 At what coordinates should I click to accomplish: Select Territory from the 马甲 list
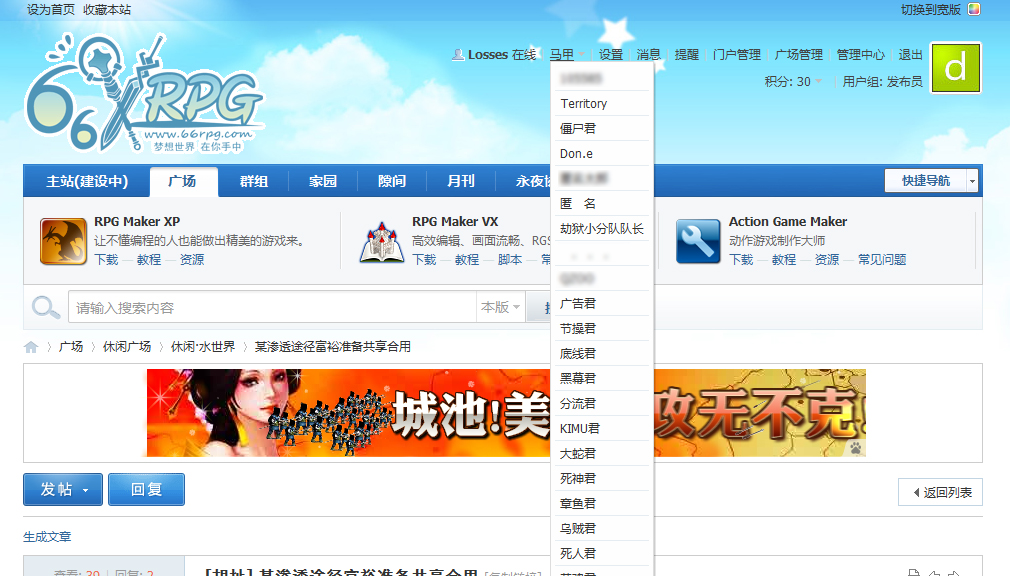602,104
